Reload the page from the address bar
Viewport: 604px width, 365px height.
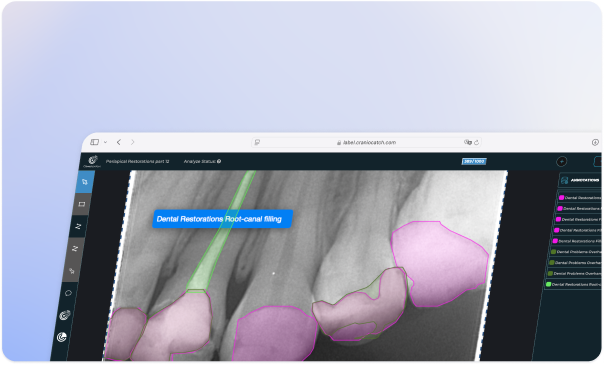pos(476,142)
